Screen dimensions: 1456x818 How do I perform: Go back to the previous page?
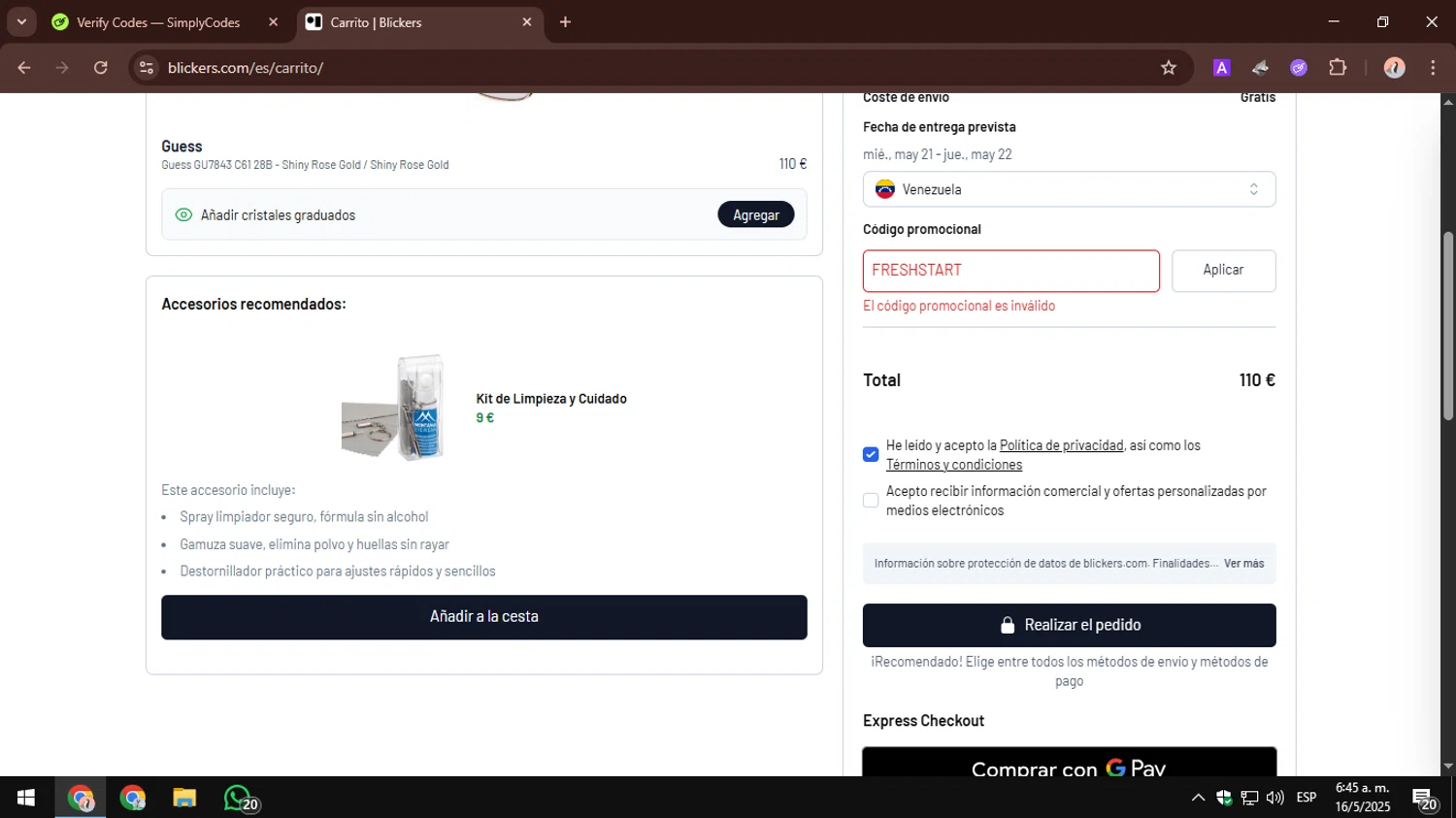(24, 68)
